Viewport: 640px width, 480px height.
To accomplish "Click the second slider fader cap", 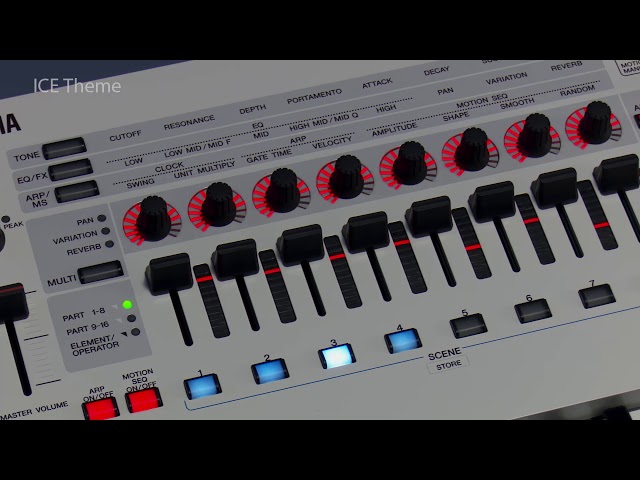I will pyautogui.click(x=235, y=259).
